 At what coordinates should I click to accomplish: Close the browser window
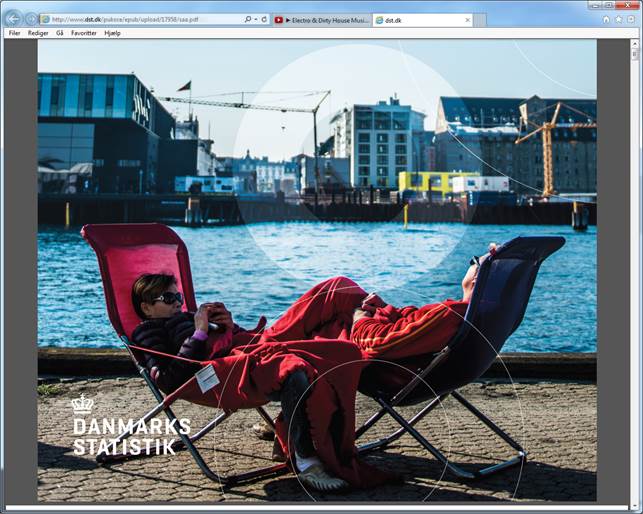point(627,5)
